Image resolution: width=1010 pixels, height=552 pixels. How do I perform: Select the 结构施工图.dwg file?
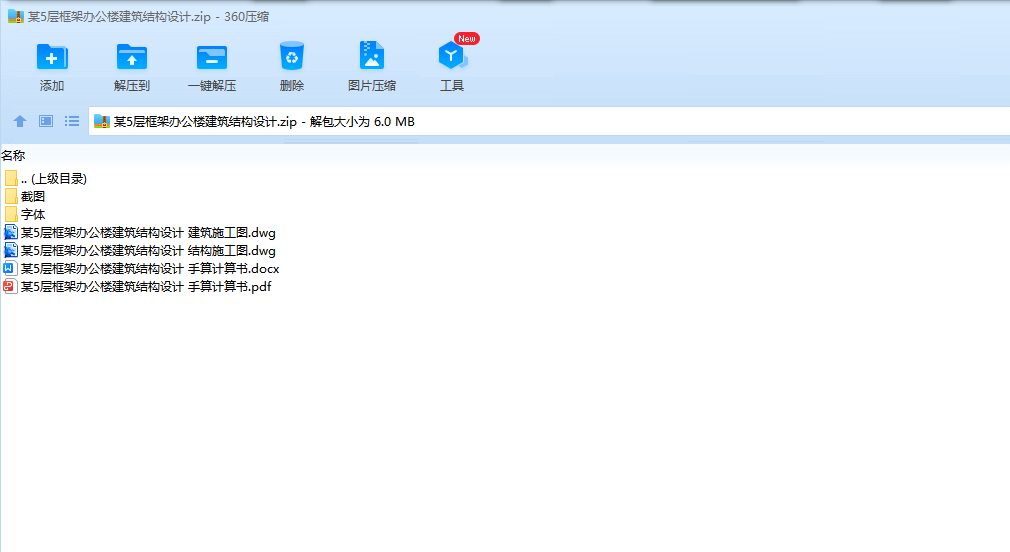[140, 251]
